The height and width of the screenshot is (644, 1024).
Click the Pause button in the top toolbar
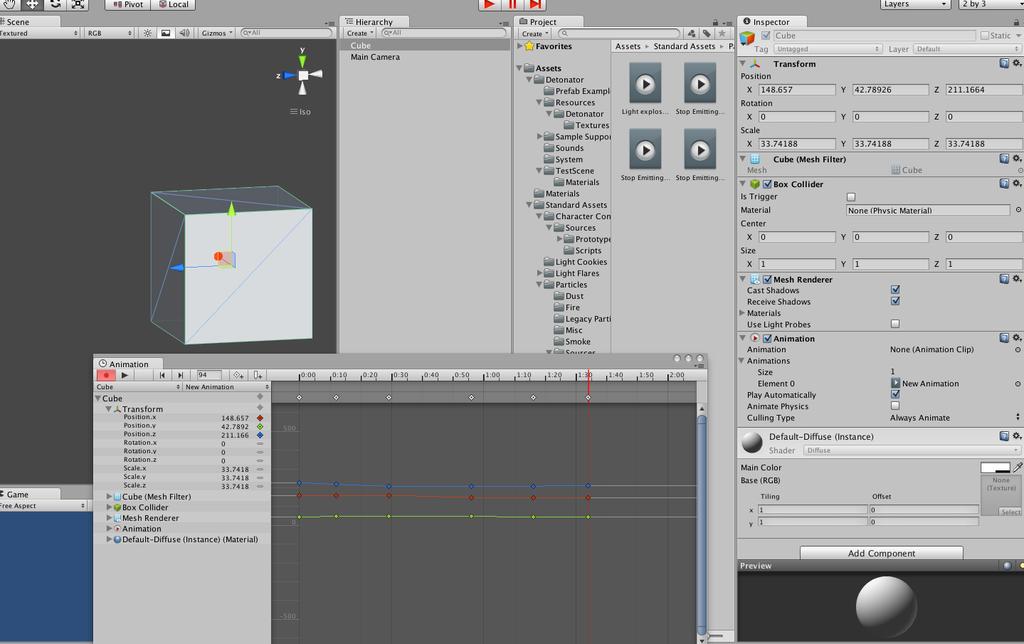coord(512,4)
